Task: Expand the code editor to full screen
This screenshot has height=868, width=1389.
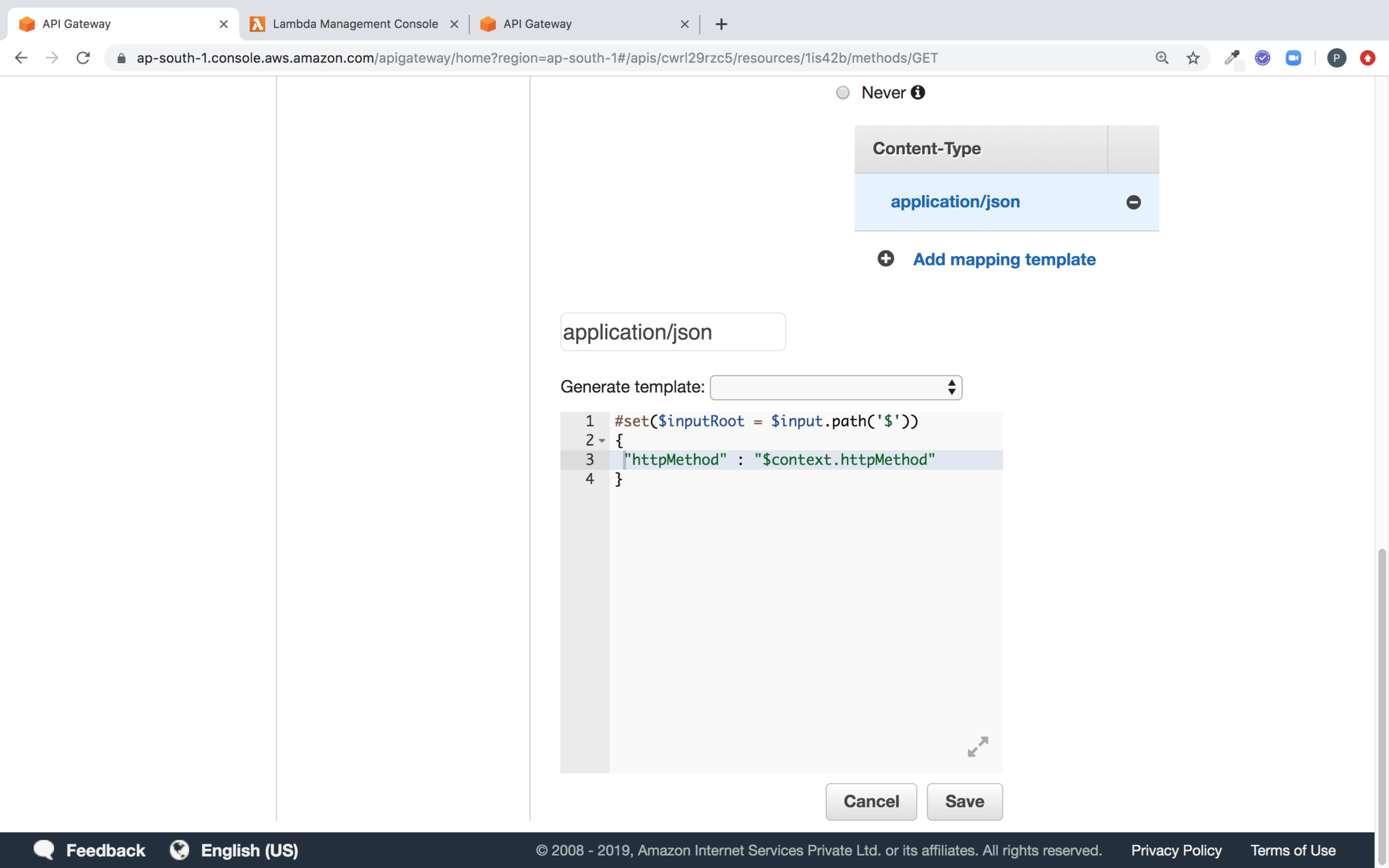Action: tap(977, 746)
